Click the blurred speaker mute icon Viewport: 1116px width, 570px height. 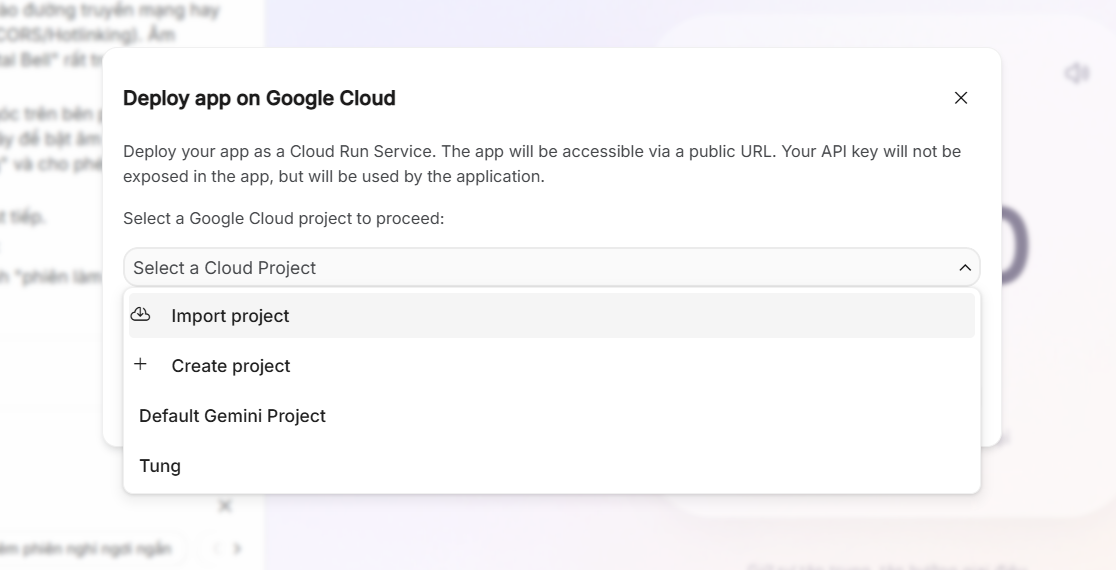[x=1076, y=74]
